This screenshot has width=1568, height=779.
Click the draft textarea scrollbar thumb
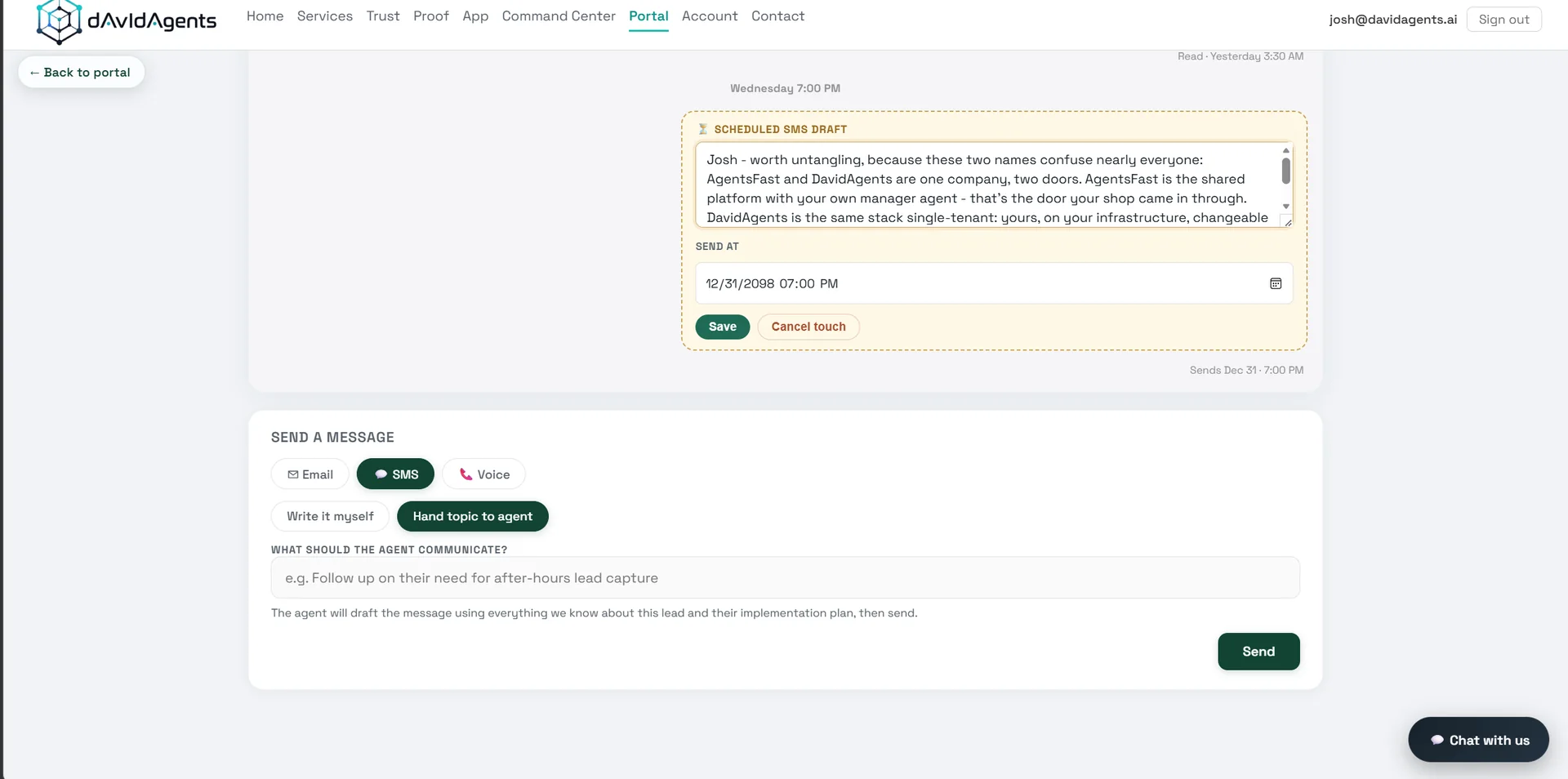coord(1285,171)
